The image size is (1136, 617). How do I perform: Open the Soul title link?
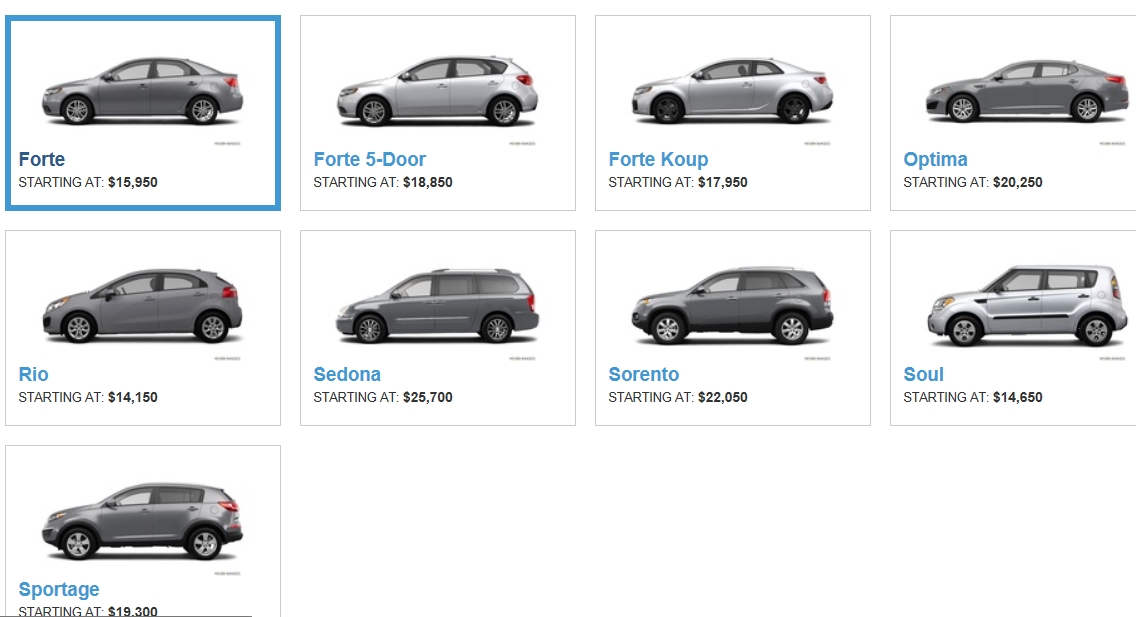coord(923,374)
